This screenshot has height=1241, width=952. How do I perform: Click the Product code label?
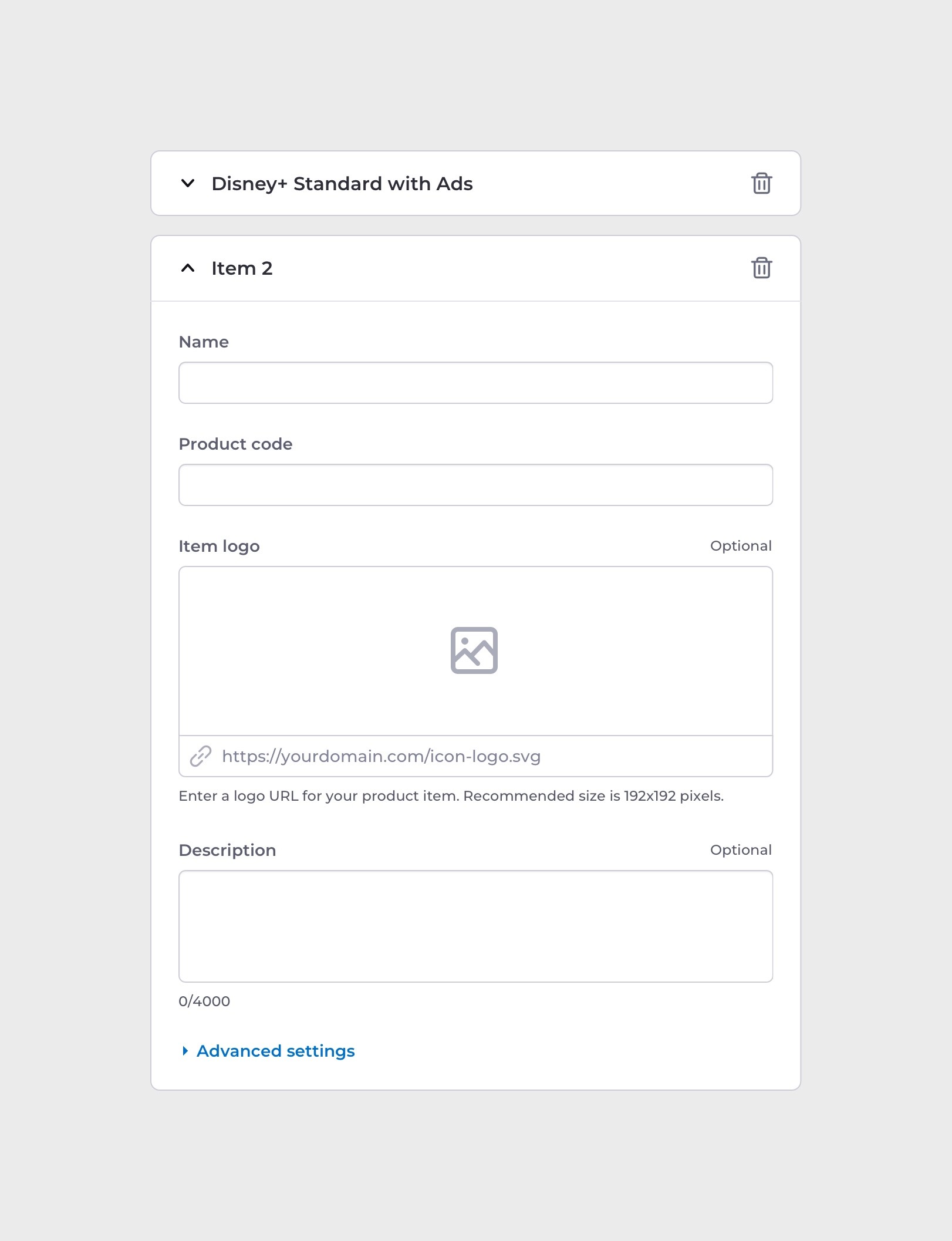point(235,444)
